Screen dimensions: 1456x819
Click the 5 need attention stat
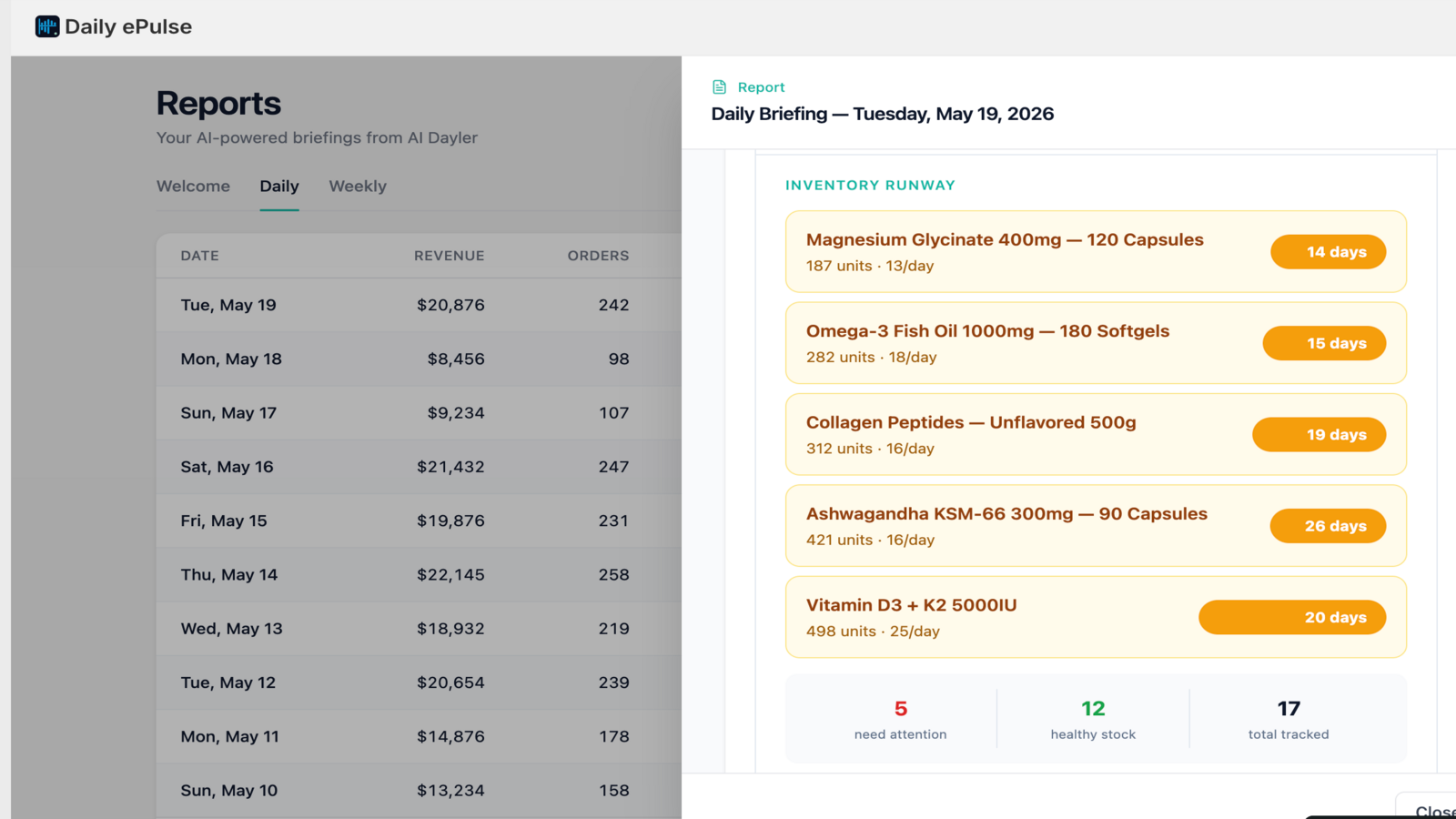coord(901,719)
